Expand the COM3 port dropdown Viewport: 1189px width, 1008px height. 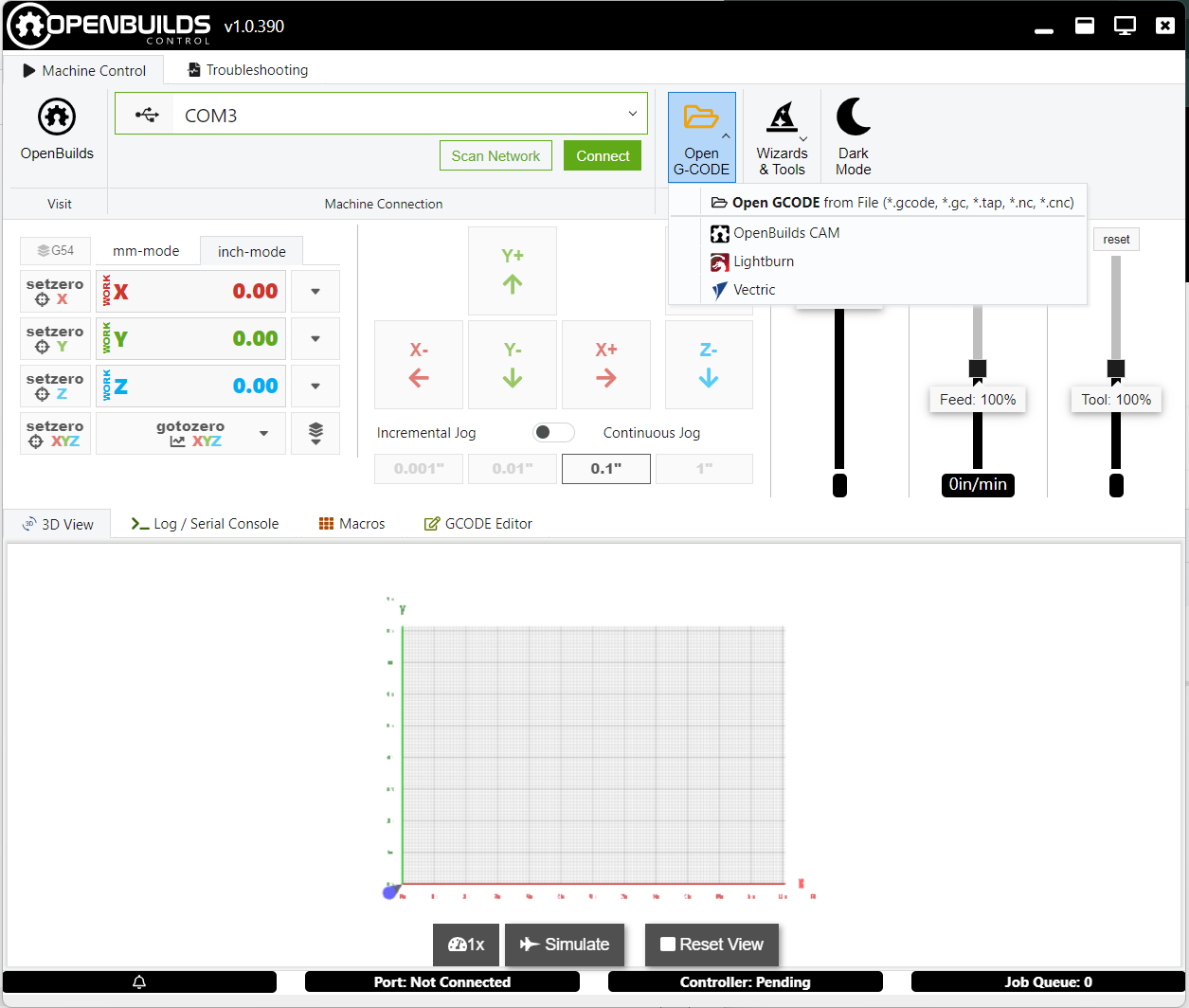(x=633, y=114)
